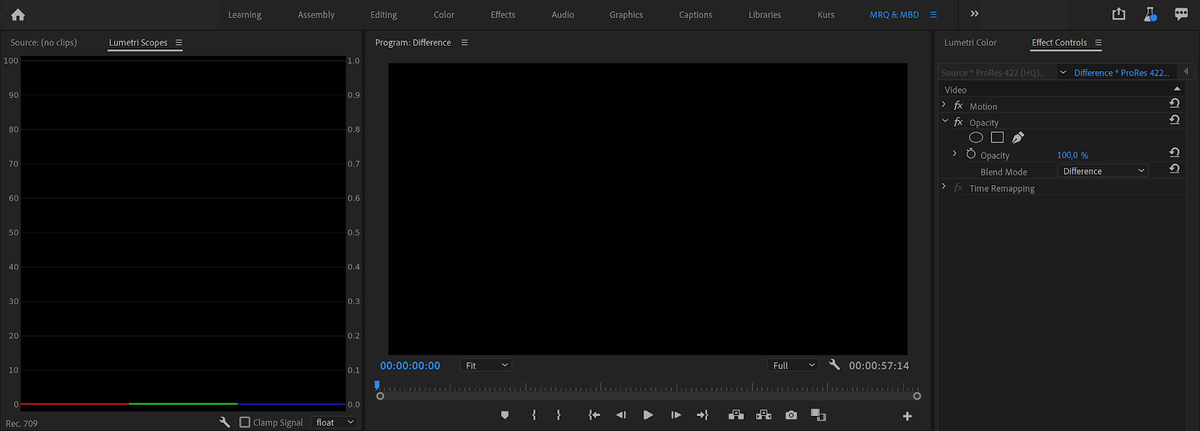Viewport: 1200px width, 431px height.
Task: Switch to the Color workspace
Action: tap(444, 15)
